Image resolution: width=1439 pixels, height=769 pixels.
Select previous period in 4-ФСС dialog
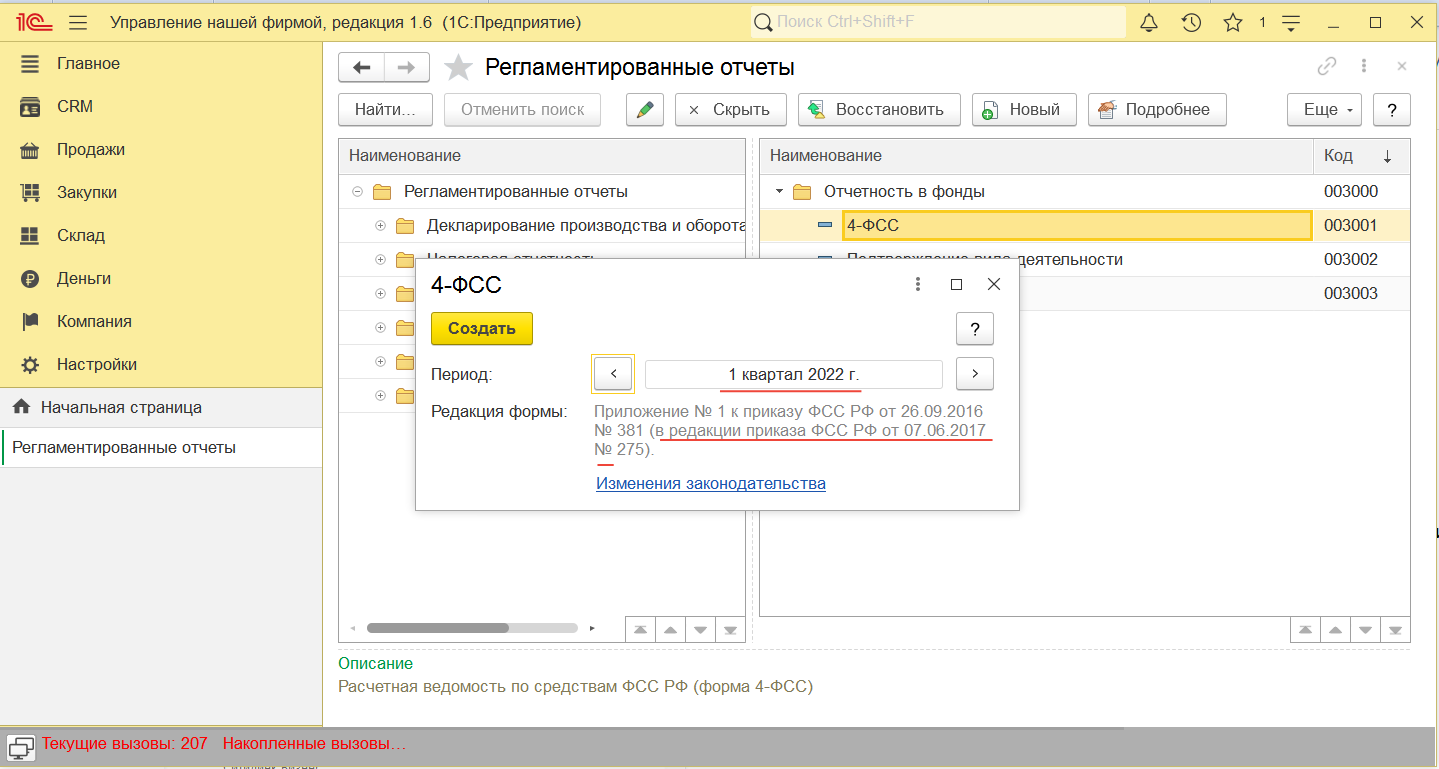[613, 374]
